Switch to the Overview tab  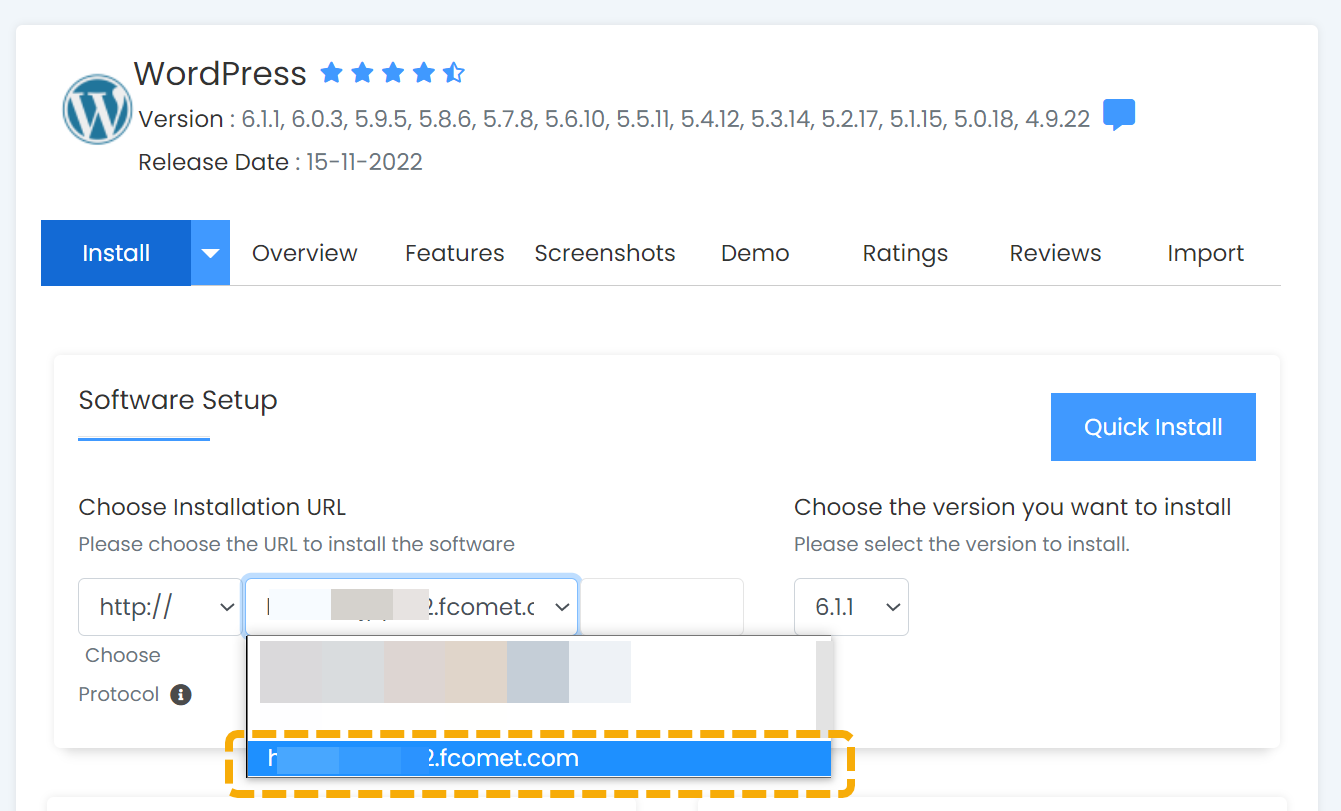pos(305,253)
